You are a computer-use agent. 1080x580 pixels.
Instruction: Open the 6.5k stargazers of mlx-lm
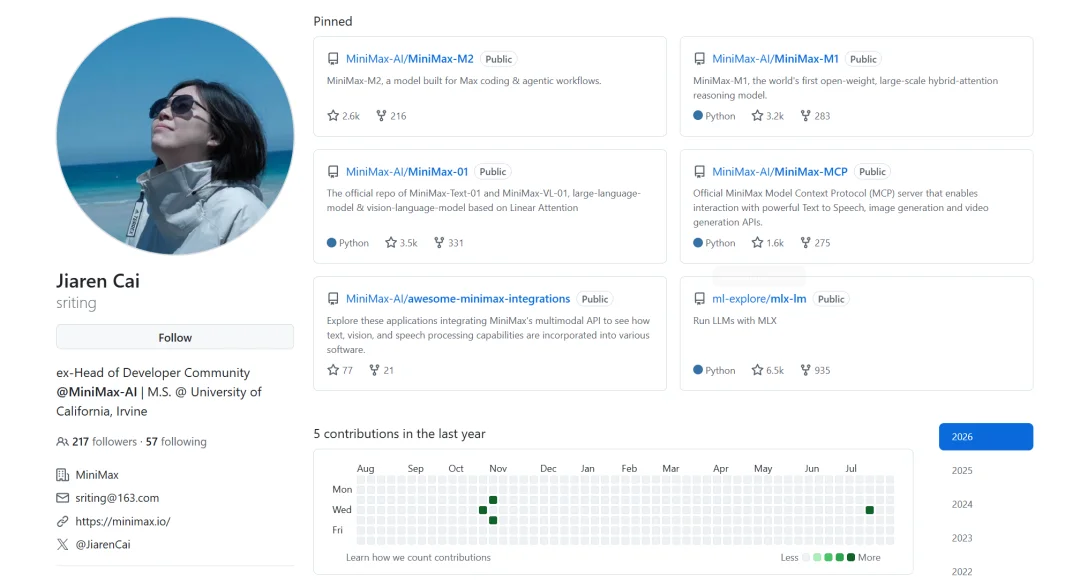point(768,370)
